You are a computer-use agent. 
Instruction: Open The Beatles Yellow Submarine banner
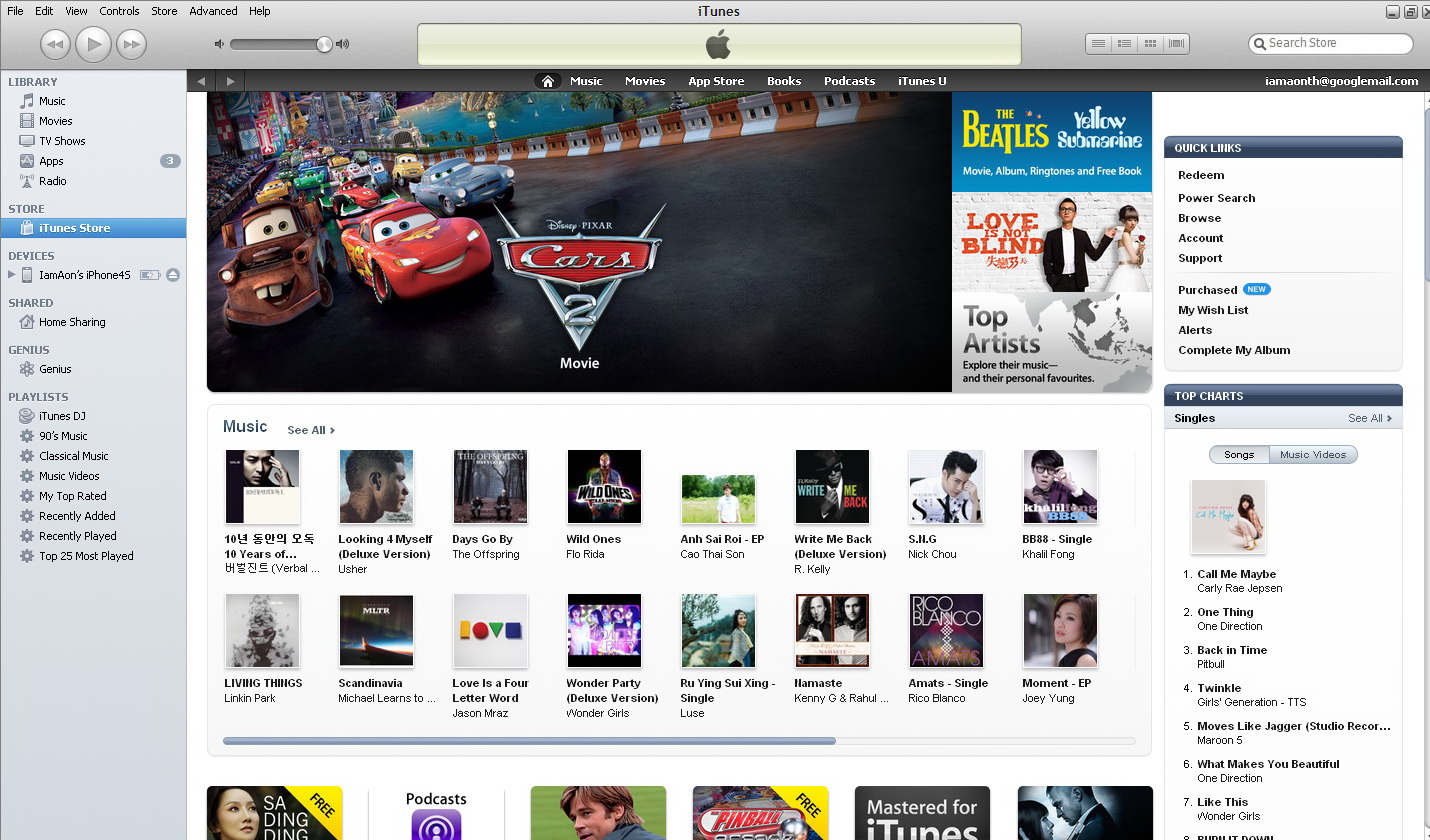pyautogui.click(x=1052, y=142)
